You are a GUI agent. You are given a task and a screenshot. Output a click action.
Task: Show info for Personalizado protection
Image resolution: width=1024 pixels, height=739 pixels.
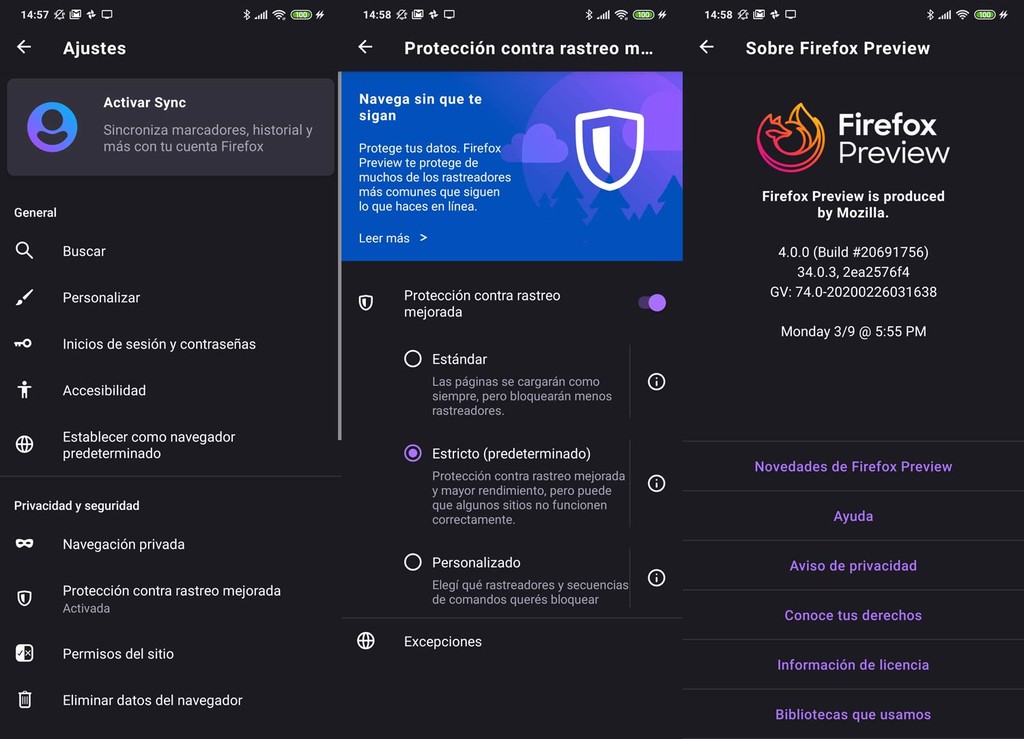point(656,578)
